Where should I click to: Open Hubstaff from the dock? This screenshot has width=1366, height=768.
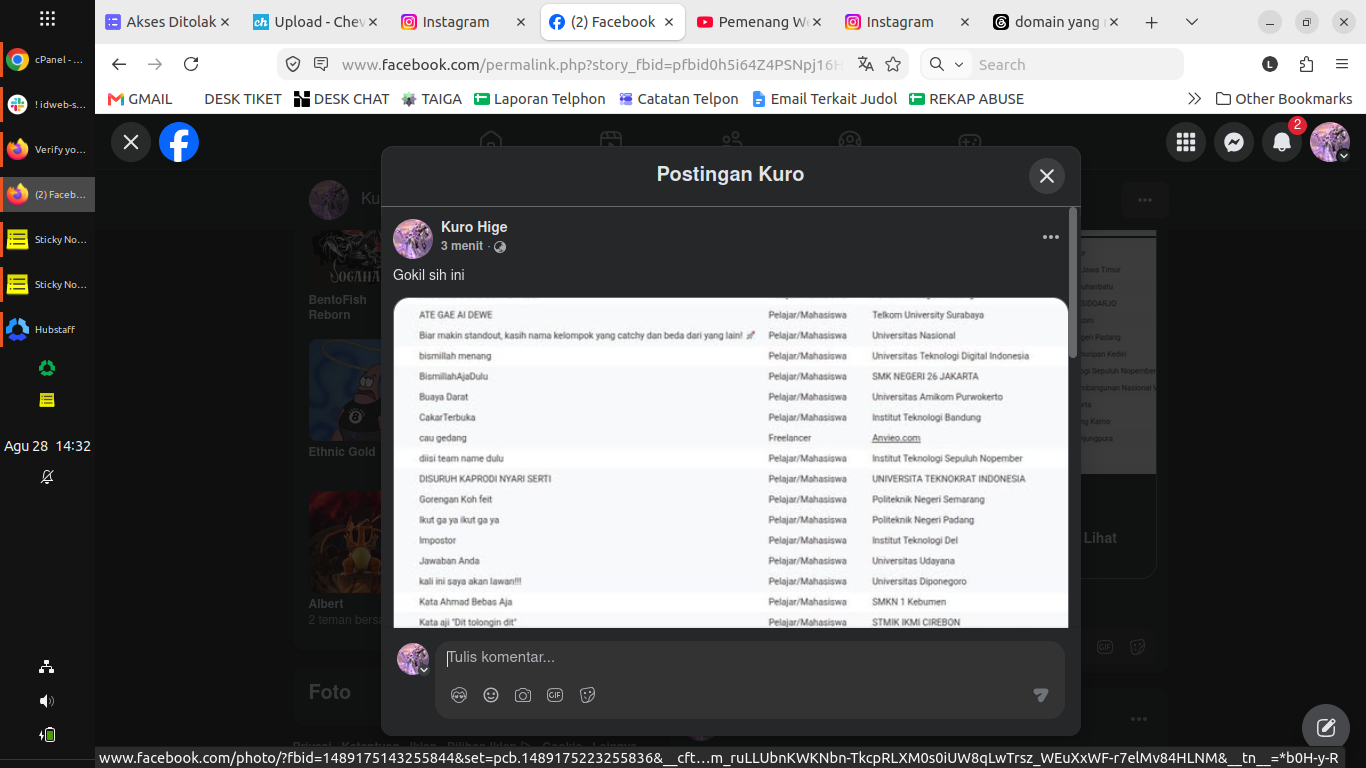coord(47,329)
